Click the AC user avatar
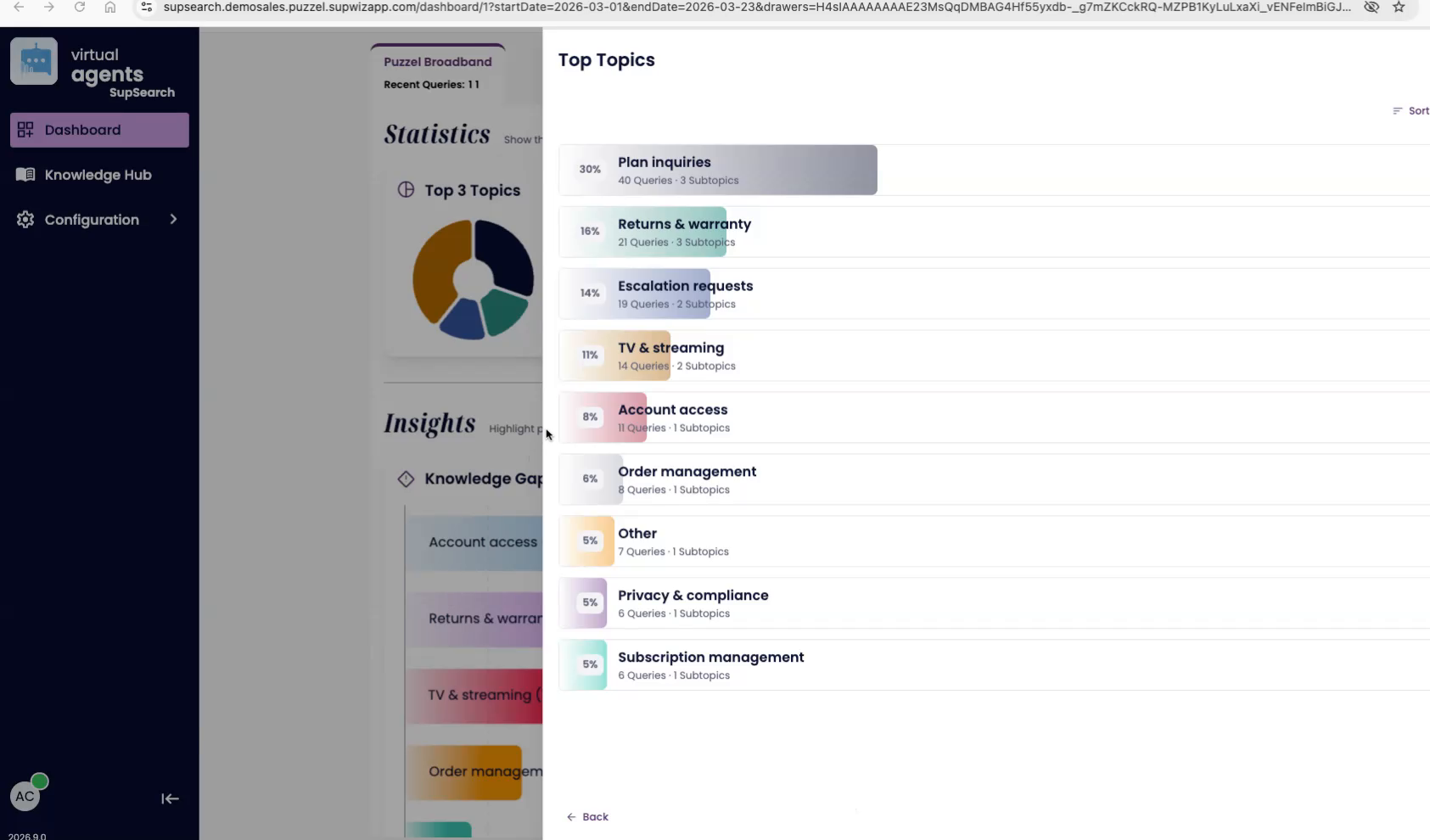This screenshot has height=840, width=1430. (25, 796)
